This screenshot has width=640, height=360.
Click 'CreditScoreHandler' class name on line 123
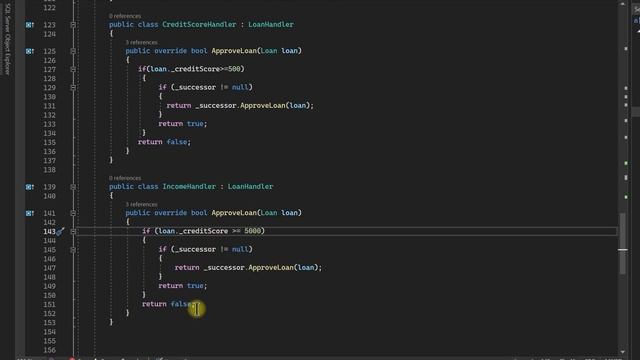[x=199, y=24]
